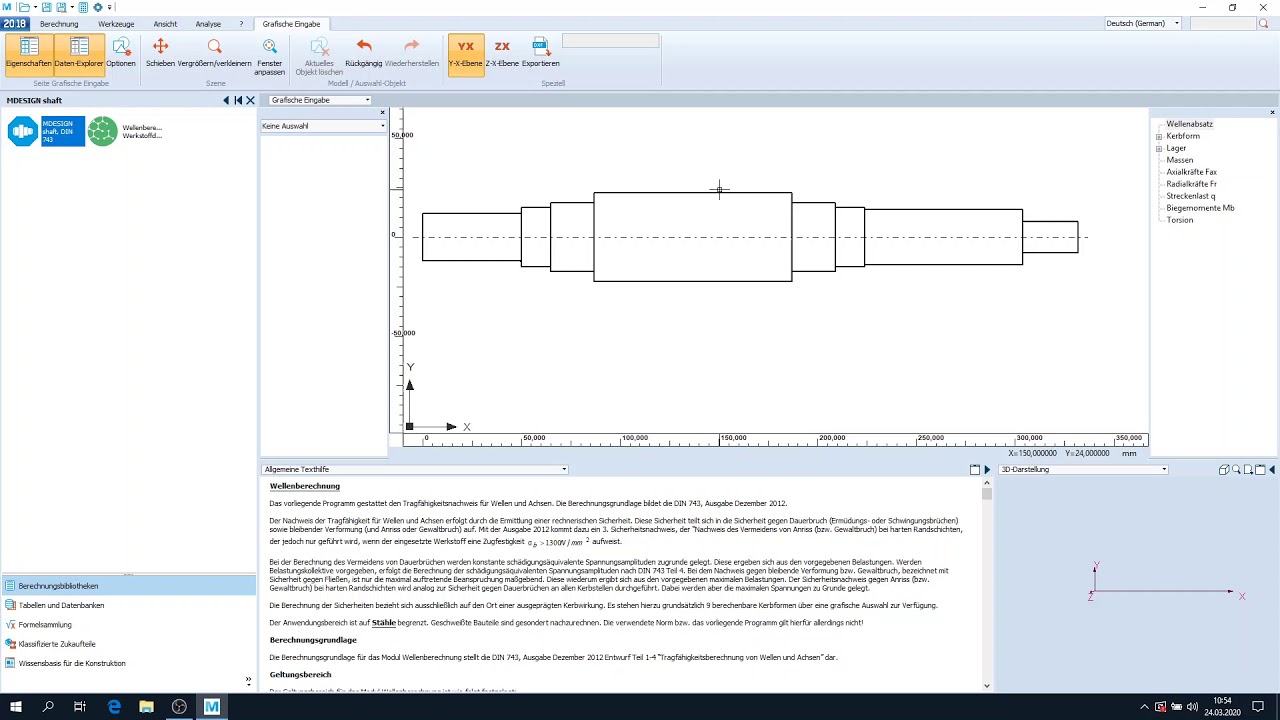Select Massen in the element tree

coord(1179,160)
